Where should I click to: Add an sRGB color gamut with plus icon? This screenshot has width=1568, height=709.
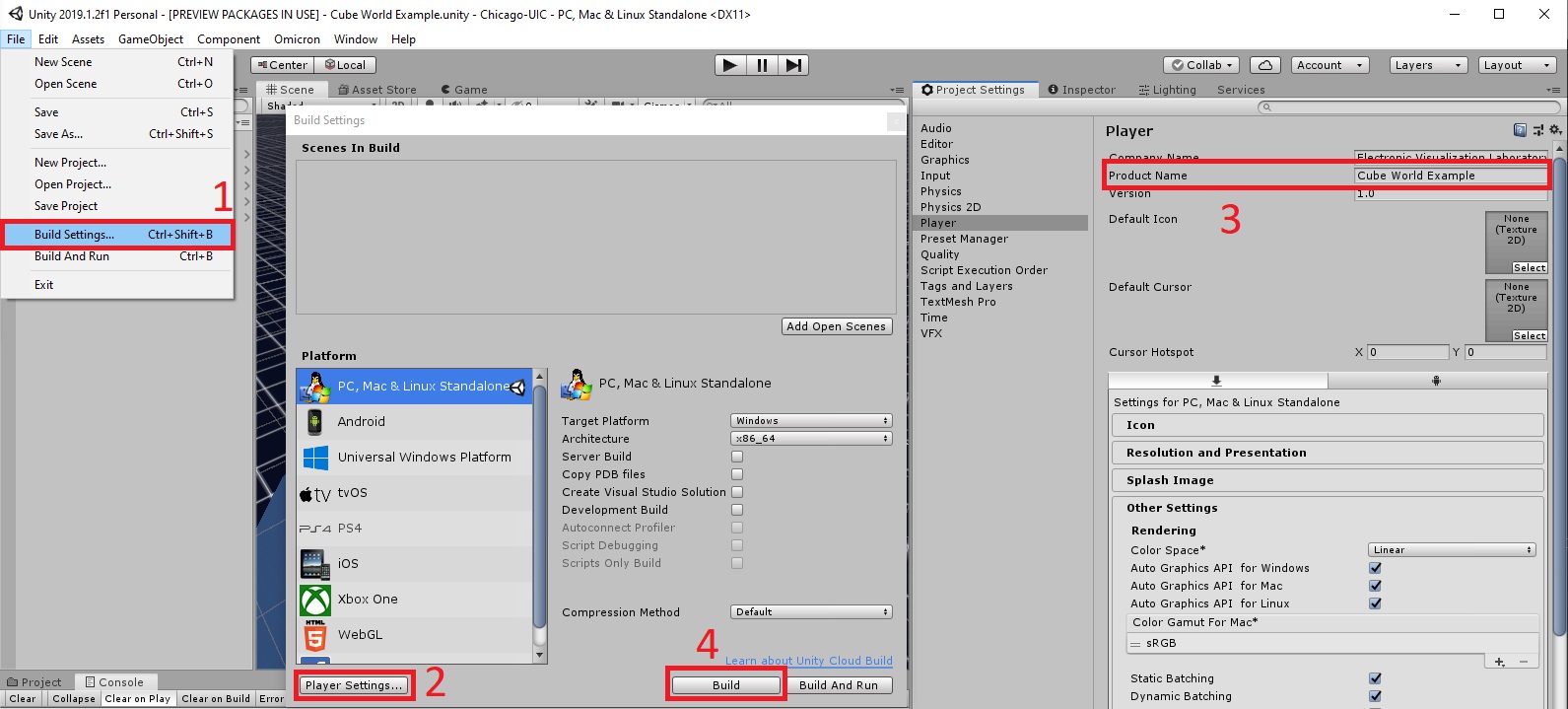1499,662
